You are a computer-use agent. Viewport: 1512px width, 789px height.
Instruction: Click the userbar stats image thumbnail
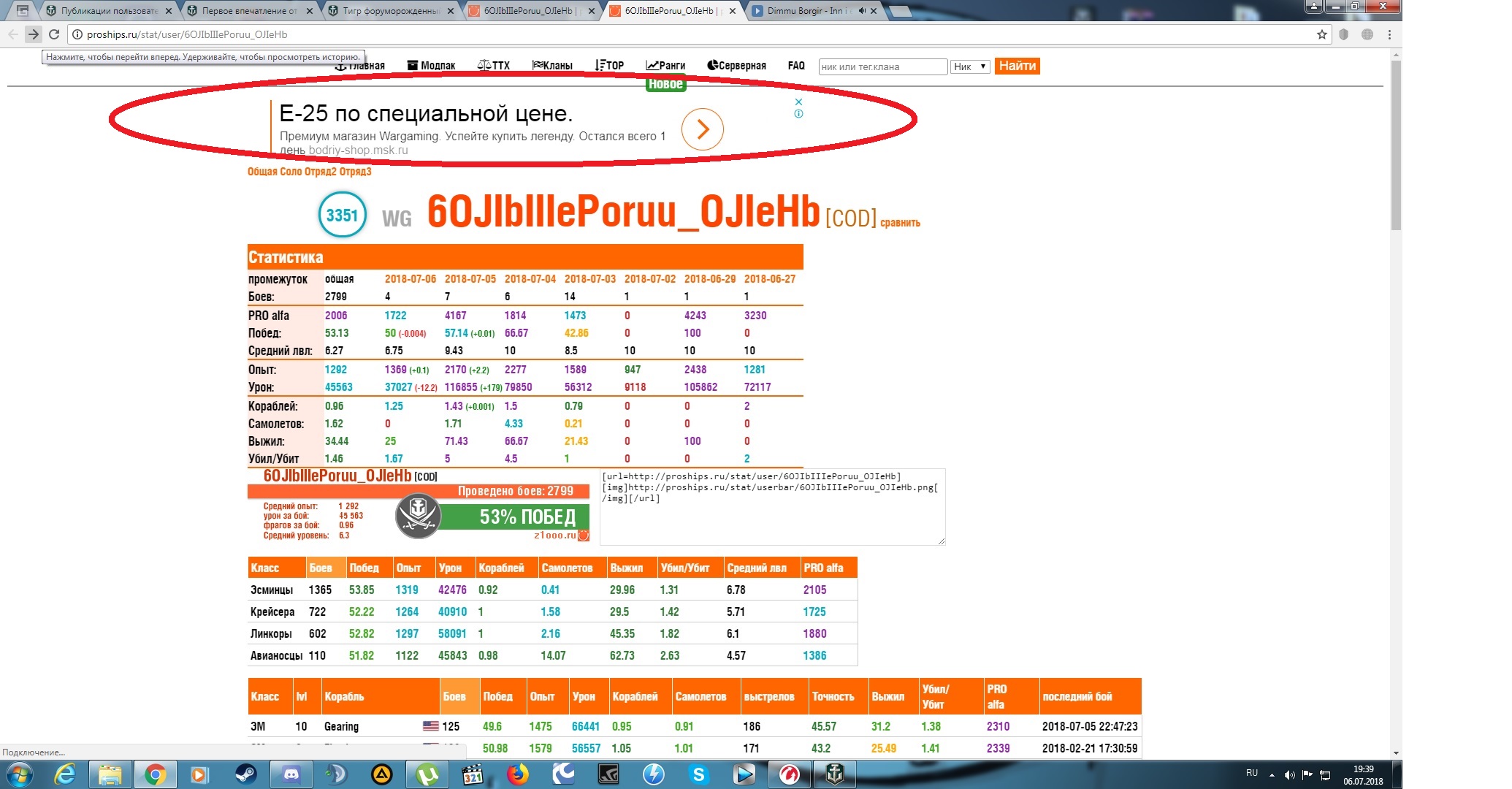point(419,505)
